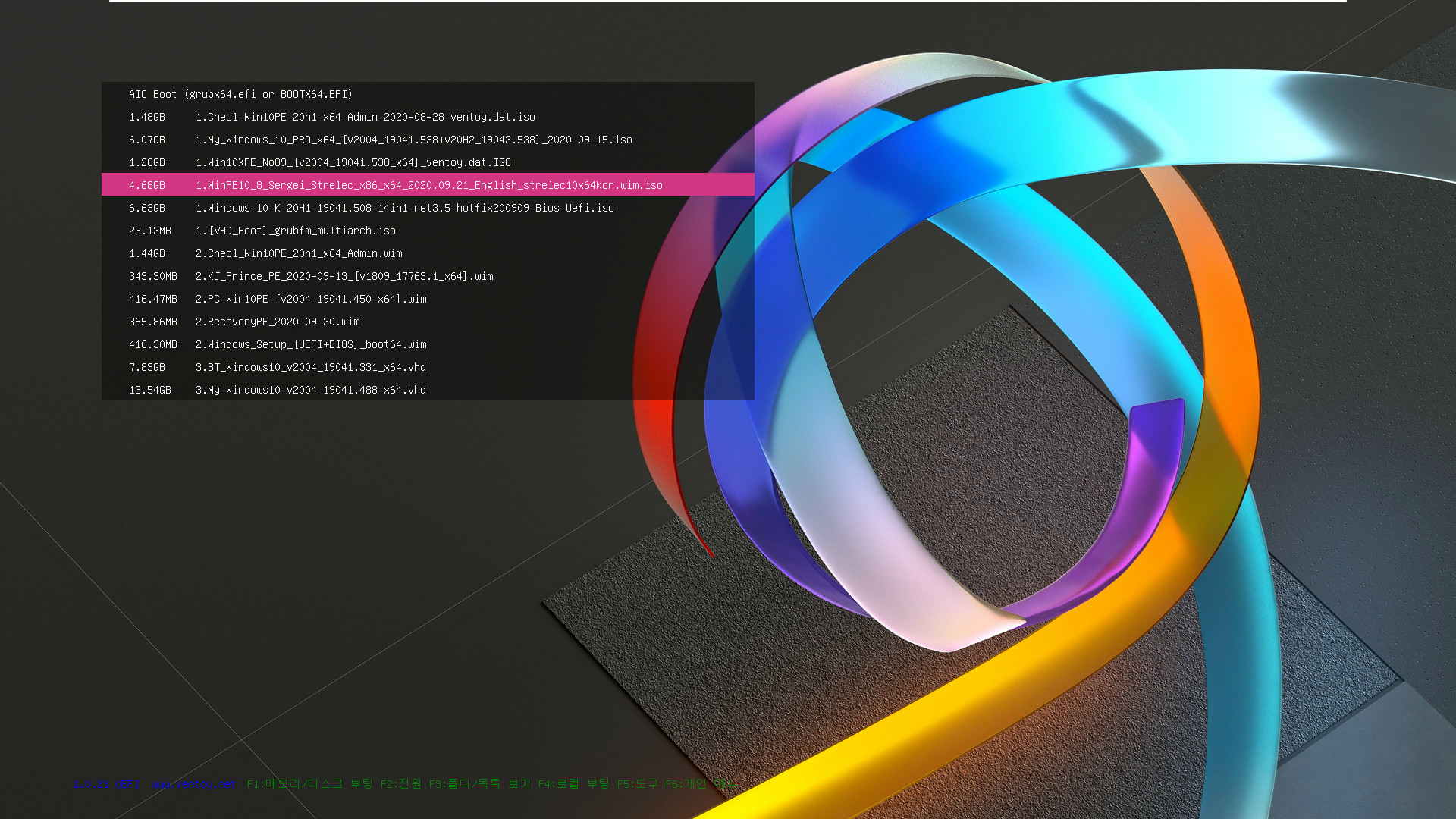The height and width of the screenshot is (819, 1456).
Task: Click the F5 tools hint
Action: pos(637,783)
